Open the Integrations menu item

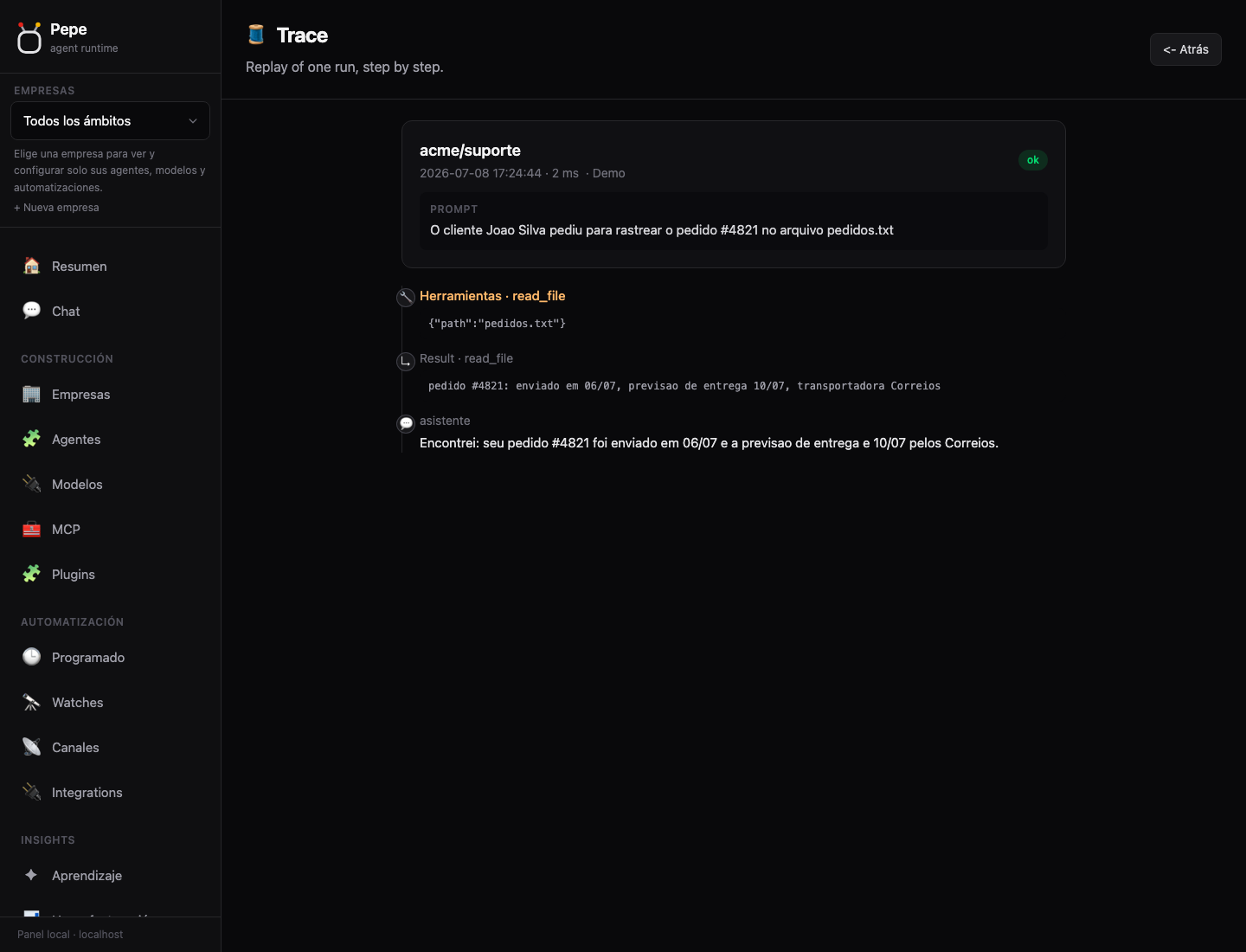tap(110, 793)
